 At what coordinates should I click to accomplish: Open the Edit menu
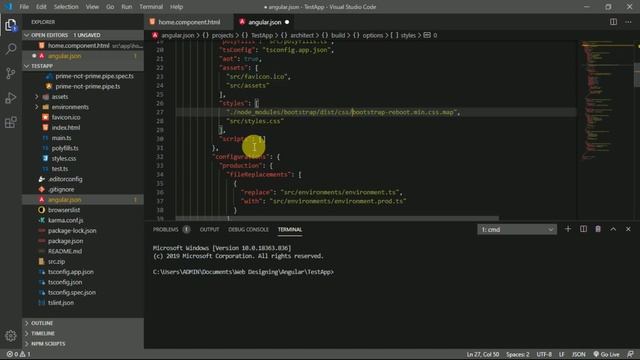click(x=41, y=7)
